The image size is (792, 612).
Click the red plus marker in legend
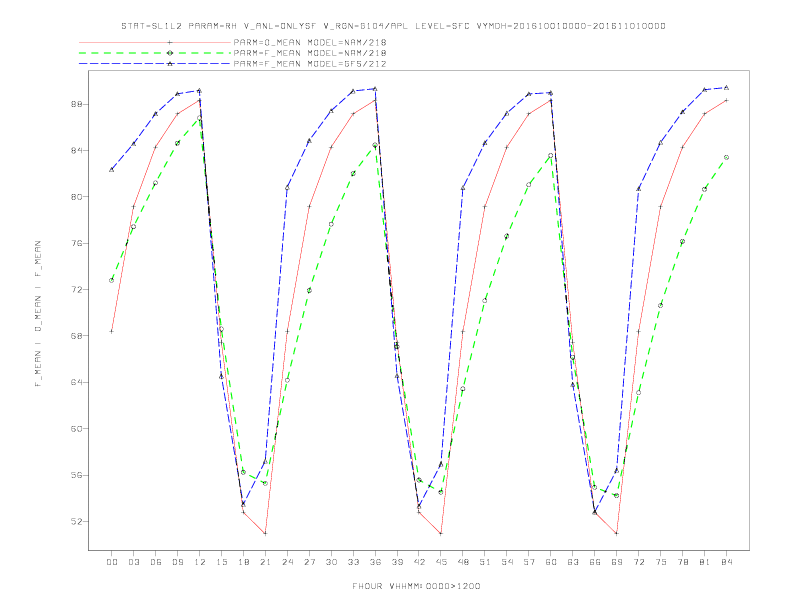pos(170,42)
